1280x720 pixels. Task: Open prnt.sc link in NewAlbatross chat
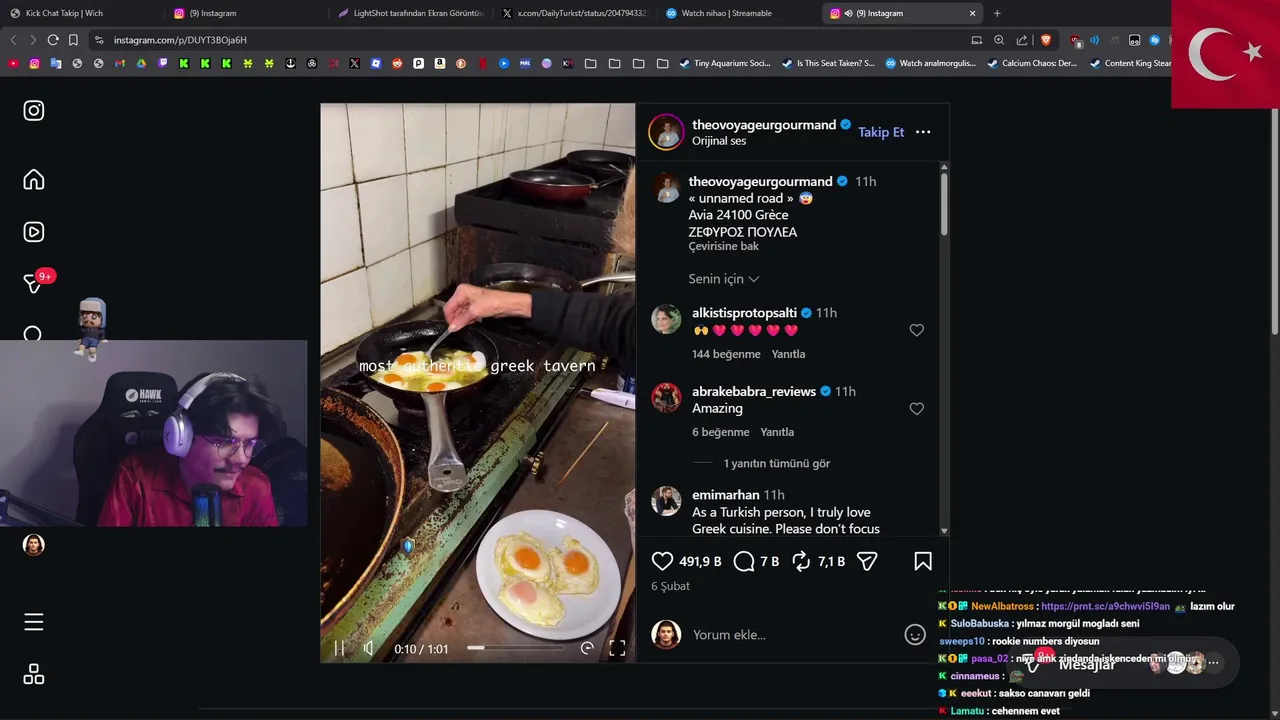click(x=1105, y=606)
